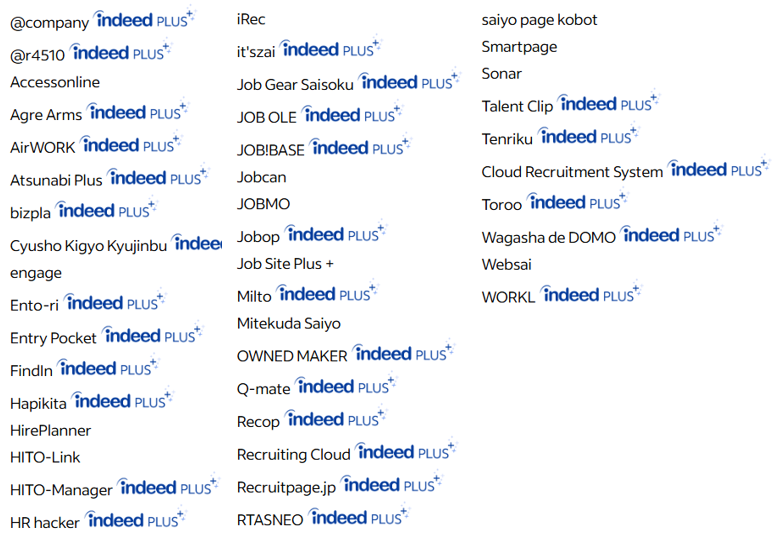Click the Indeed PLUS badge next to JOB OLE
The height and width of the screenshot is (540, 781).
[352, 114]
